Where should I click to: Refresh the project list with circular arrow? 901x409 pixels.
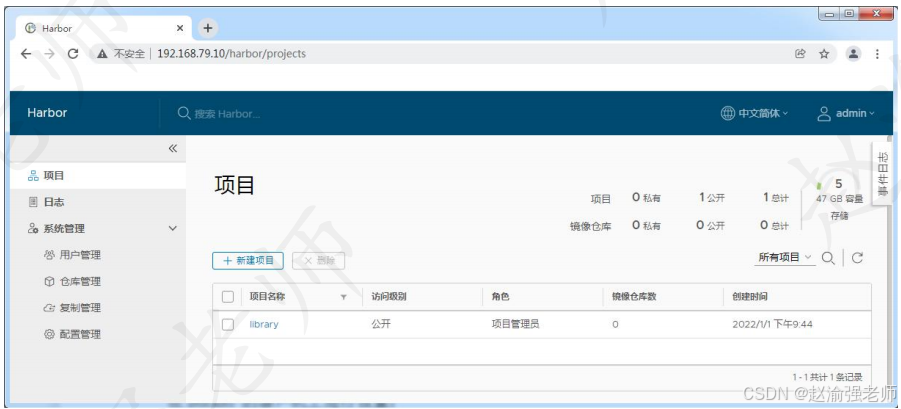[857, 258]
